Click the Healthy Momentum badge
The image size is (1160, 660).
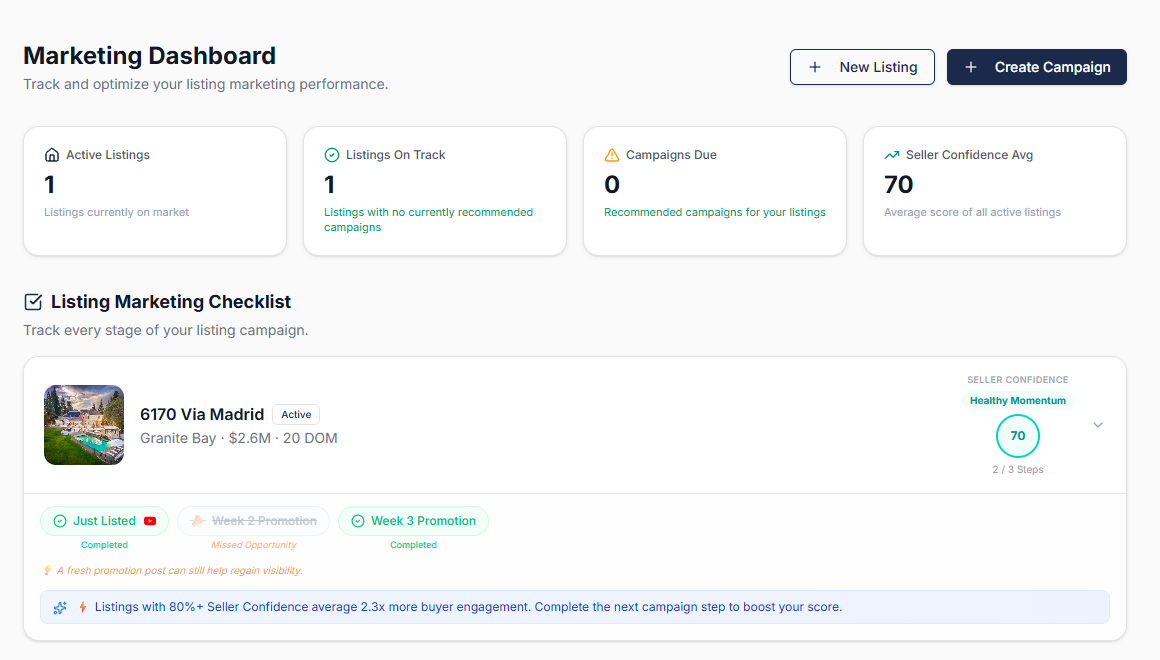pos(1018,400)
